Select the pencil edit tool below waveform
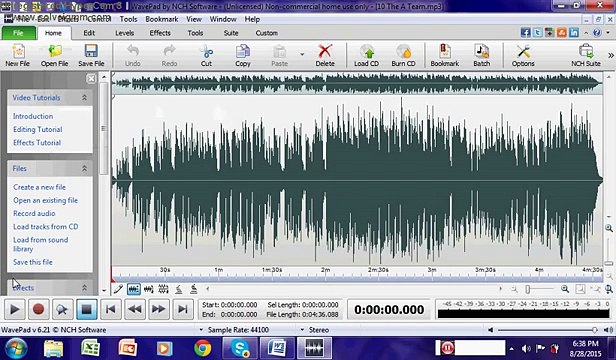The height and width of the screenshot is (360, 616). click(x=118, y=289)
